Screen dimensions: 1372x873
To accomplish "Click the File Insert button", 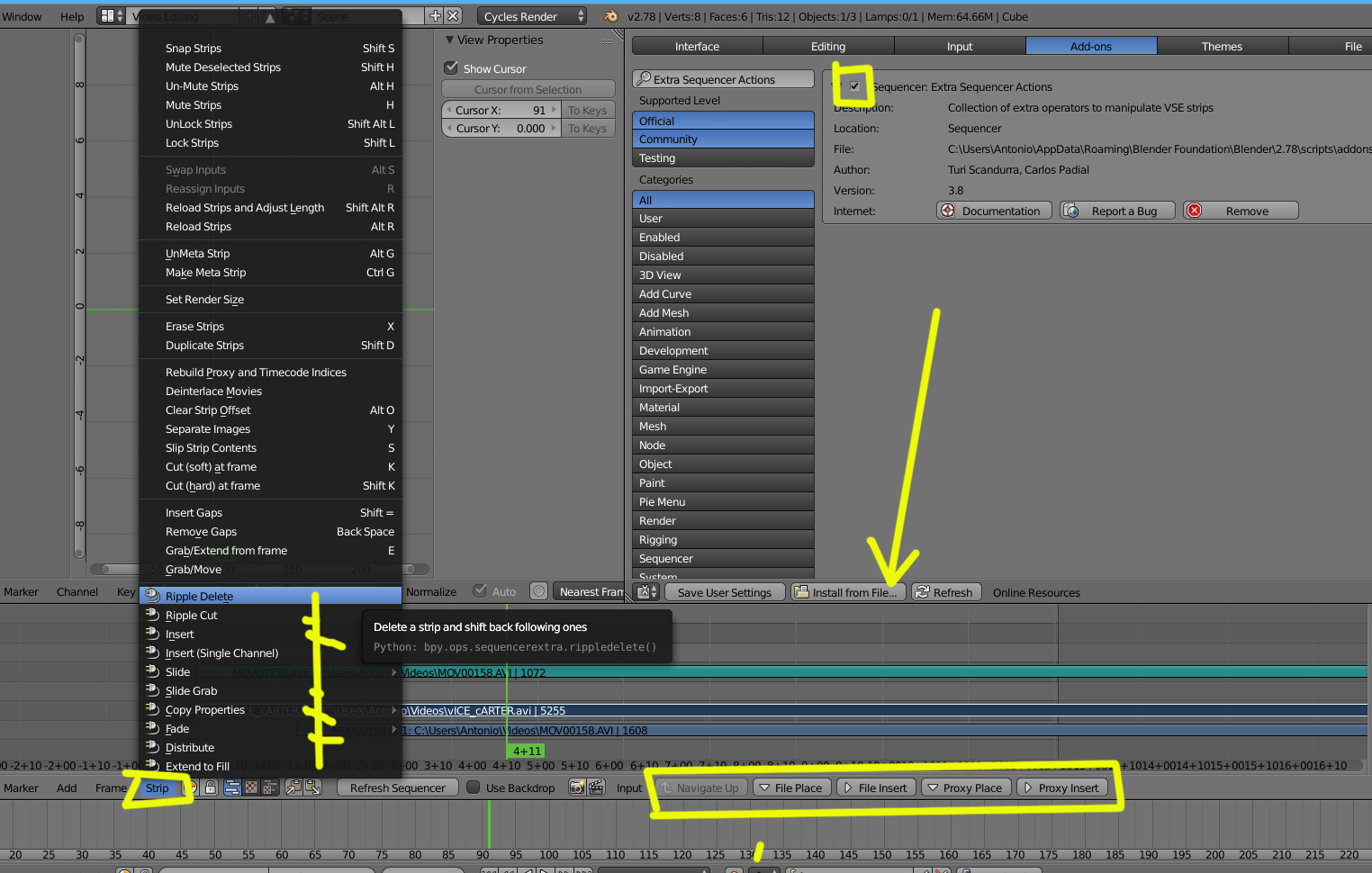I will pyautogui.click(x=876, y=787).
